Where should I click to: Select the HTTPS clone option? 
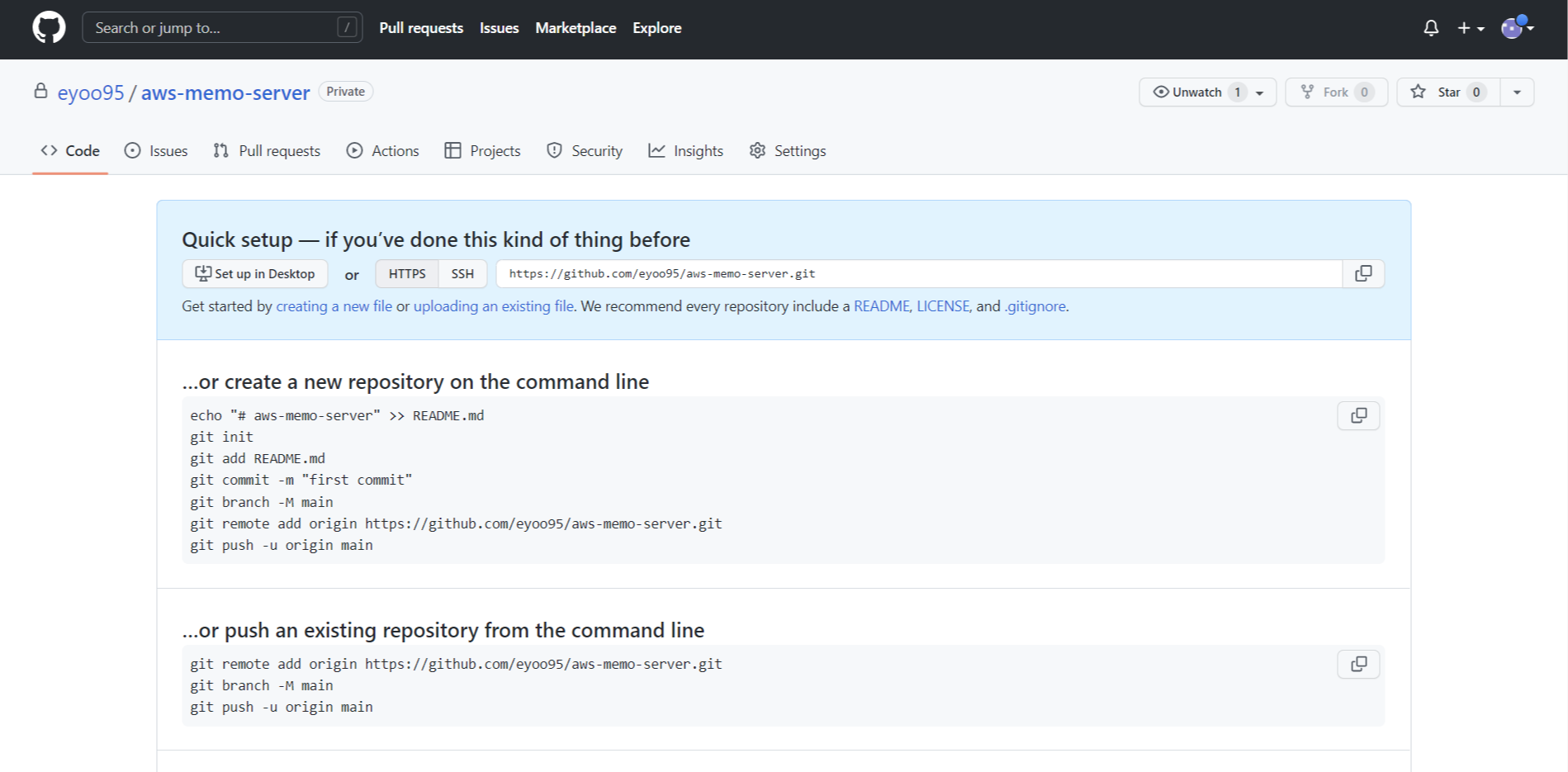pyautogui.click(x=407, y=274)
